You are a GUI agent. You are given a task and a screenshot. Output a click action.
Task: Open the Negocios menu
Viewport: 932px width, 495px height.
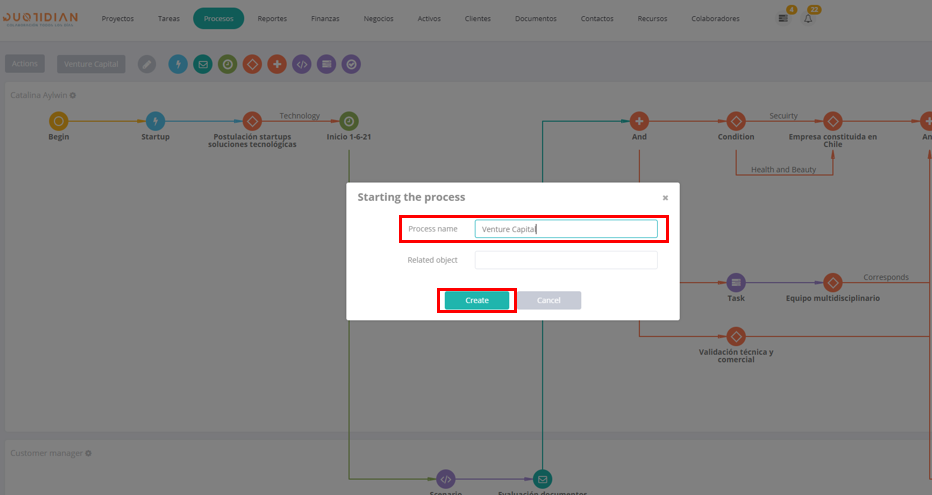pyautogui.click(x=379, y=18)
